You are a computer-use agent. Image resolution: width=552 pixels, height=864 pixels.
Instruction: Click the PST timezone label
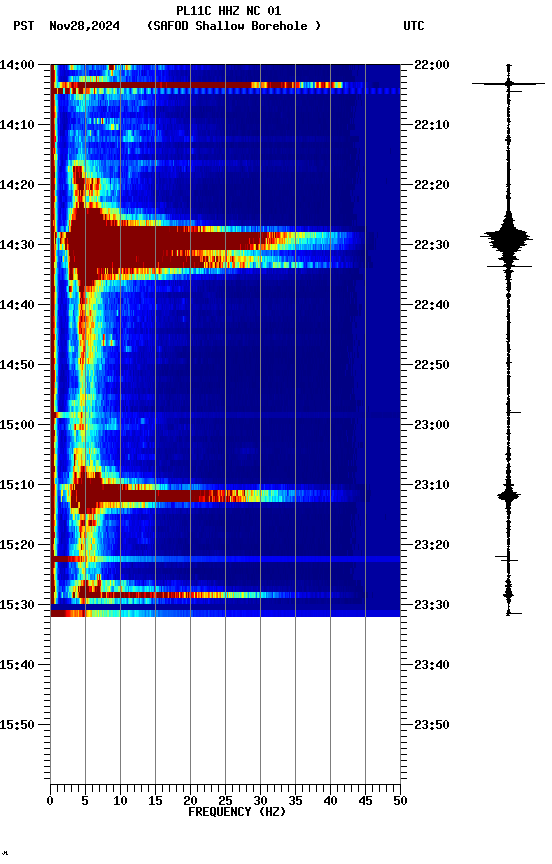(x=24, y=26)
